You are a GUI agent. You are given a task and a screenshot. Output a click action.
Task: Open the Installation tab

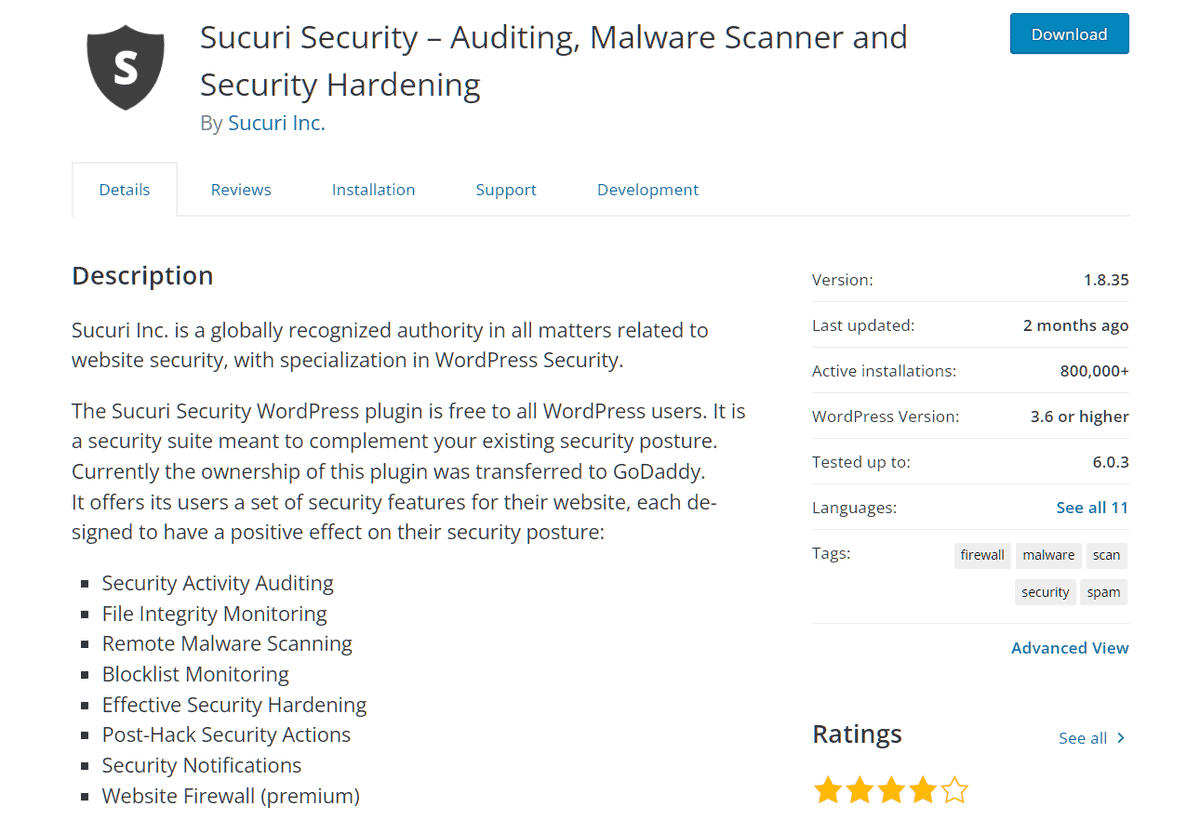(373, 189)
